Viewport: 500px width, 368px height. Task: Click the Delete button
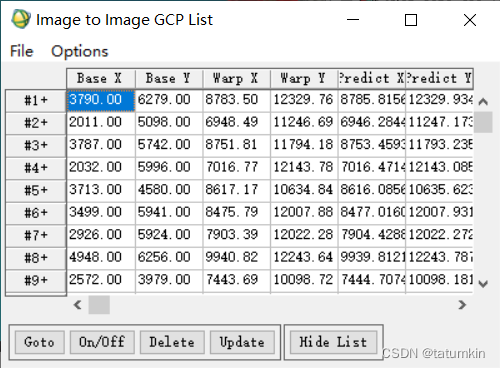tap(172, 342)
